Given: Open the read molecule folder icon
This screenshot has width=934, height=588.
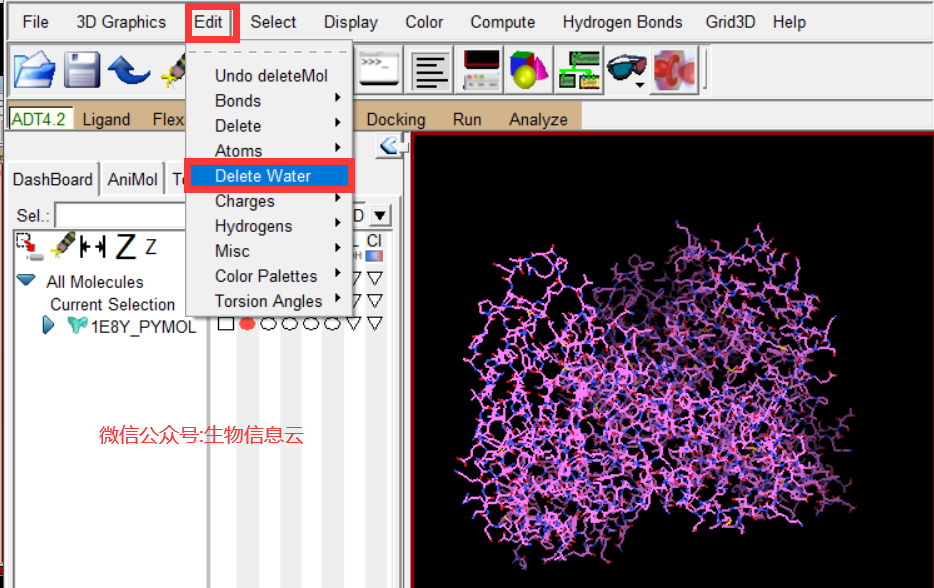Looking at the screenshot, I should tap(34, 70).
